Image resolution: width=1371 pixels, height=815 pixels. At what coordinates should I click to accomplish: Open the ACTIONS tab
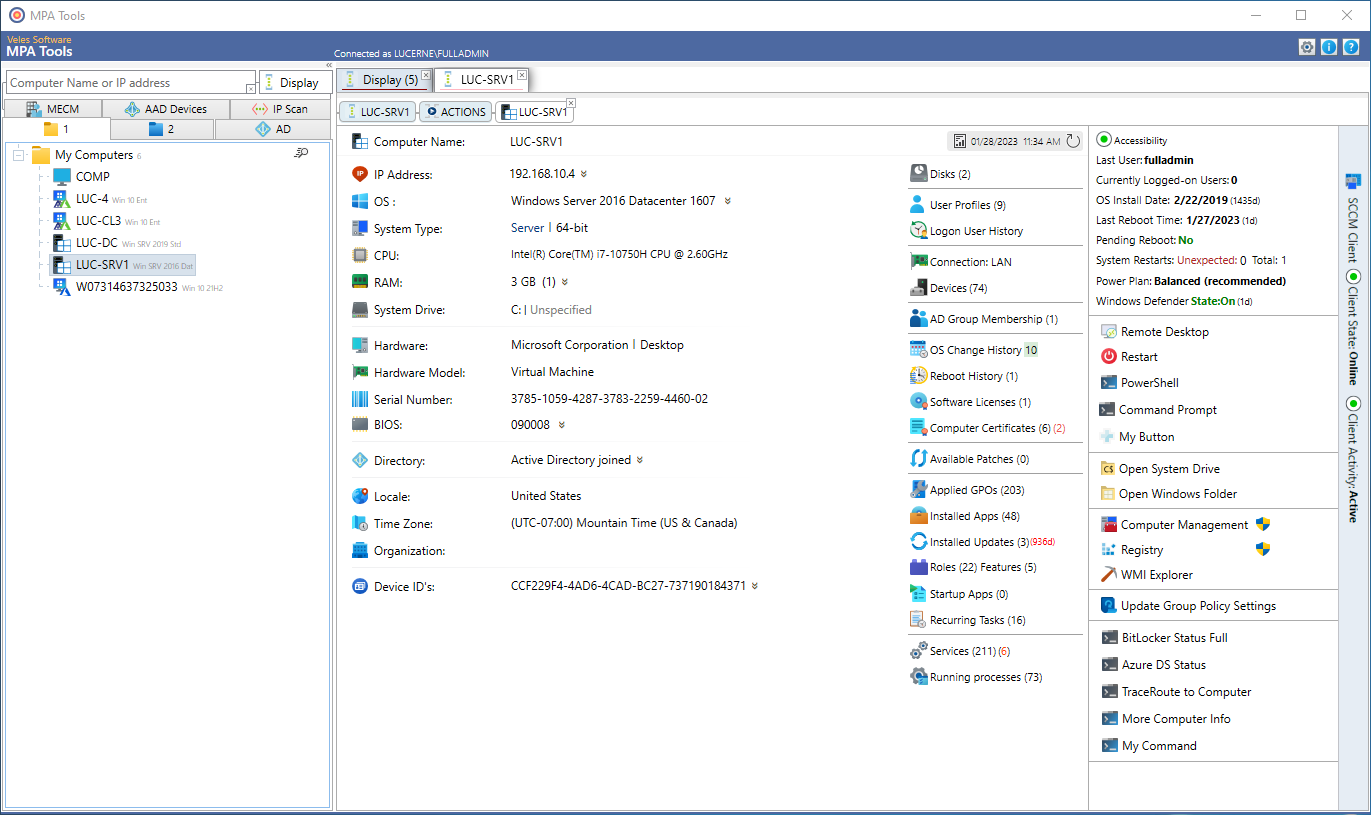tap(456, 111)
